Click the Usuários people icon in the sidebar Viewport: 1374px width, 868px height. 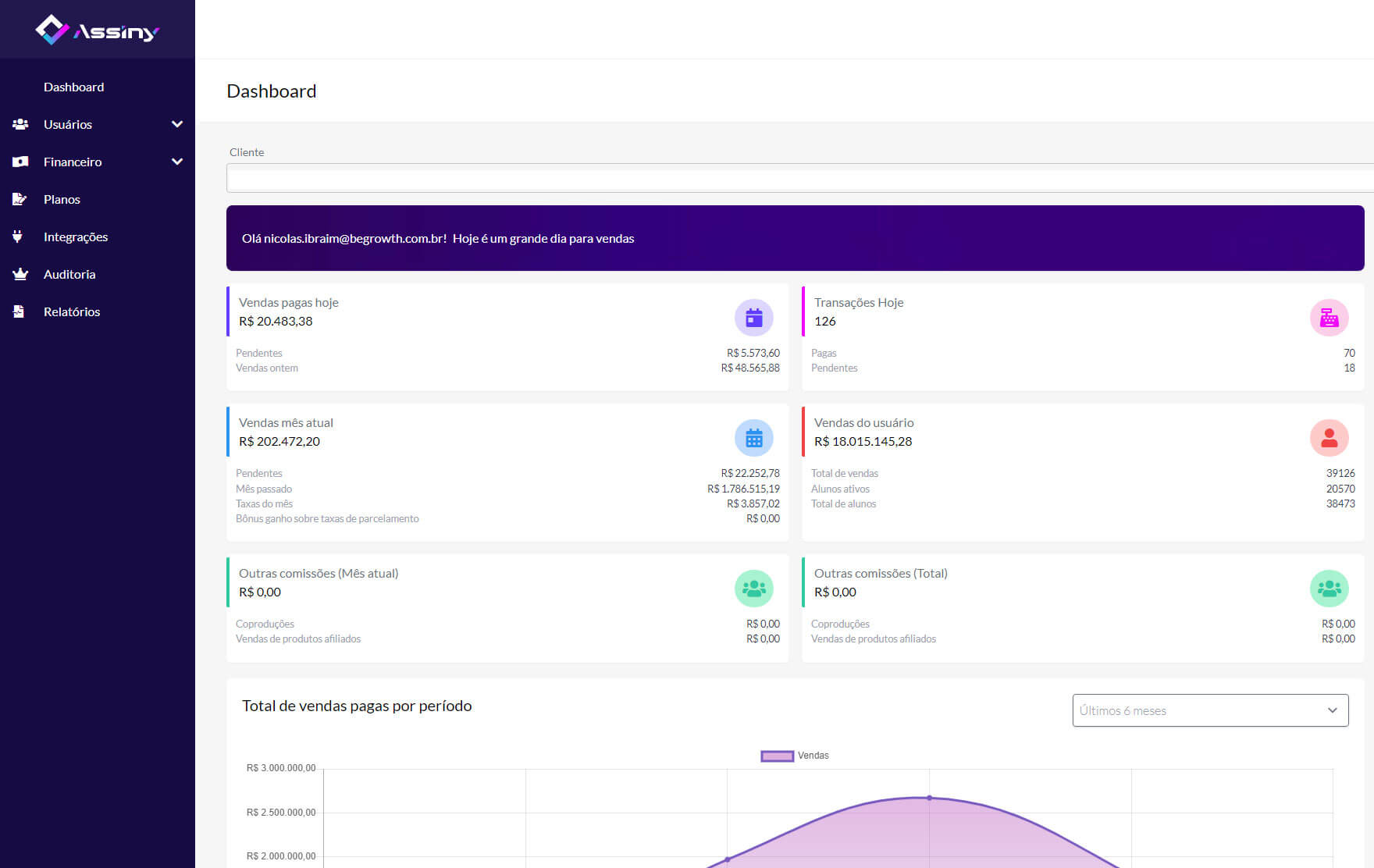point(20,124)
